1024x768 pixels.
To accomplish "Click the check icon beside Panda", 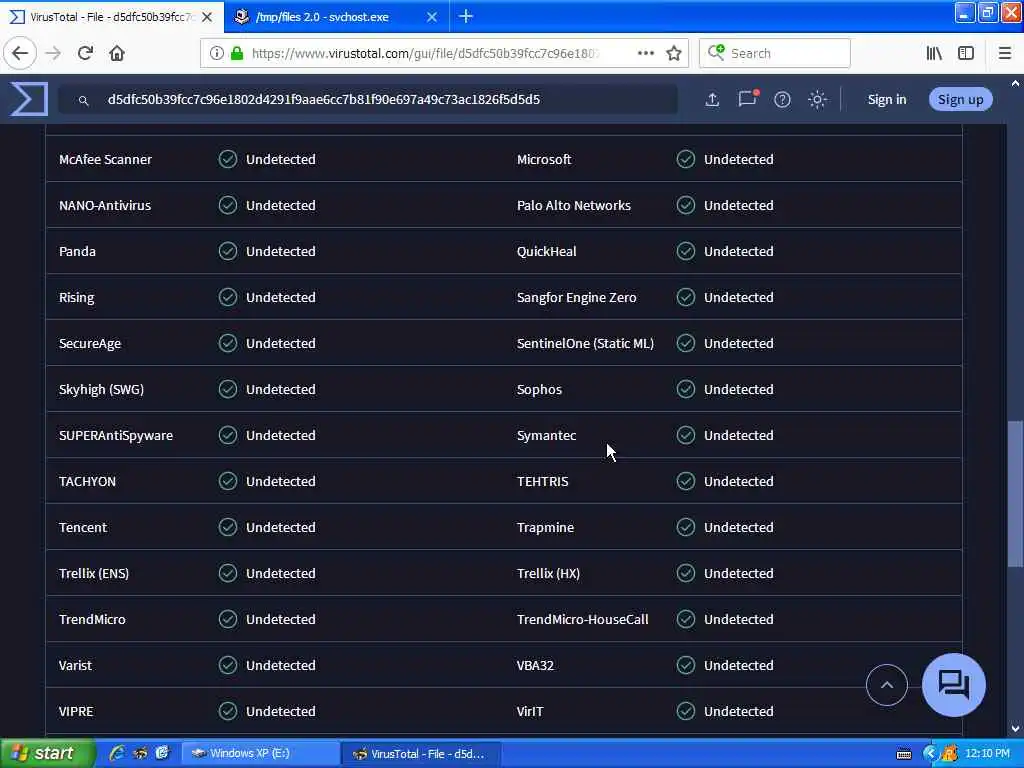I will pos(228,251).
